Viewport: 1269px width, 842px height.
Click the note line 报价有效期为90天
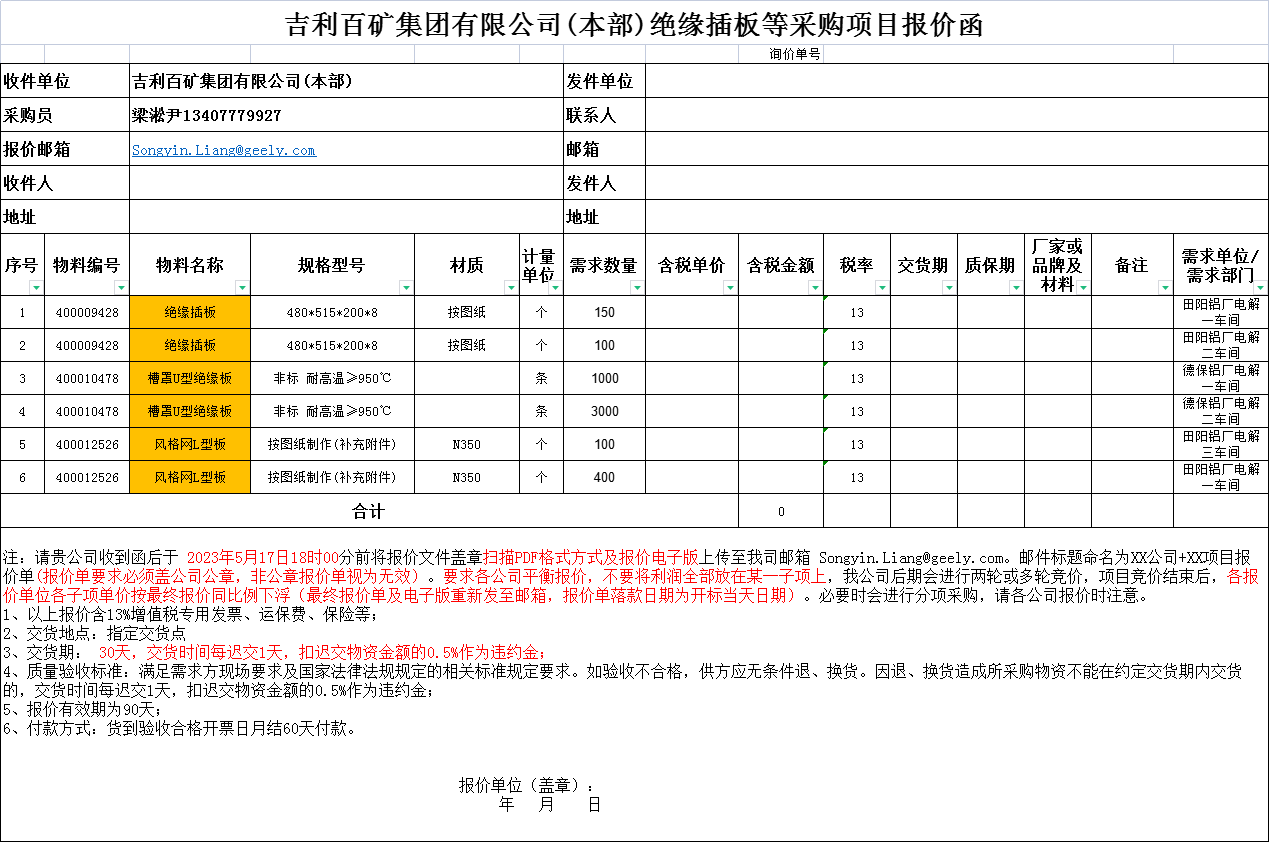pyautogui.click(x=82, y=709)
